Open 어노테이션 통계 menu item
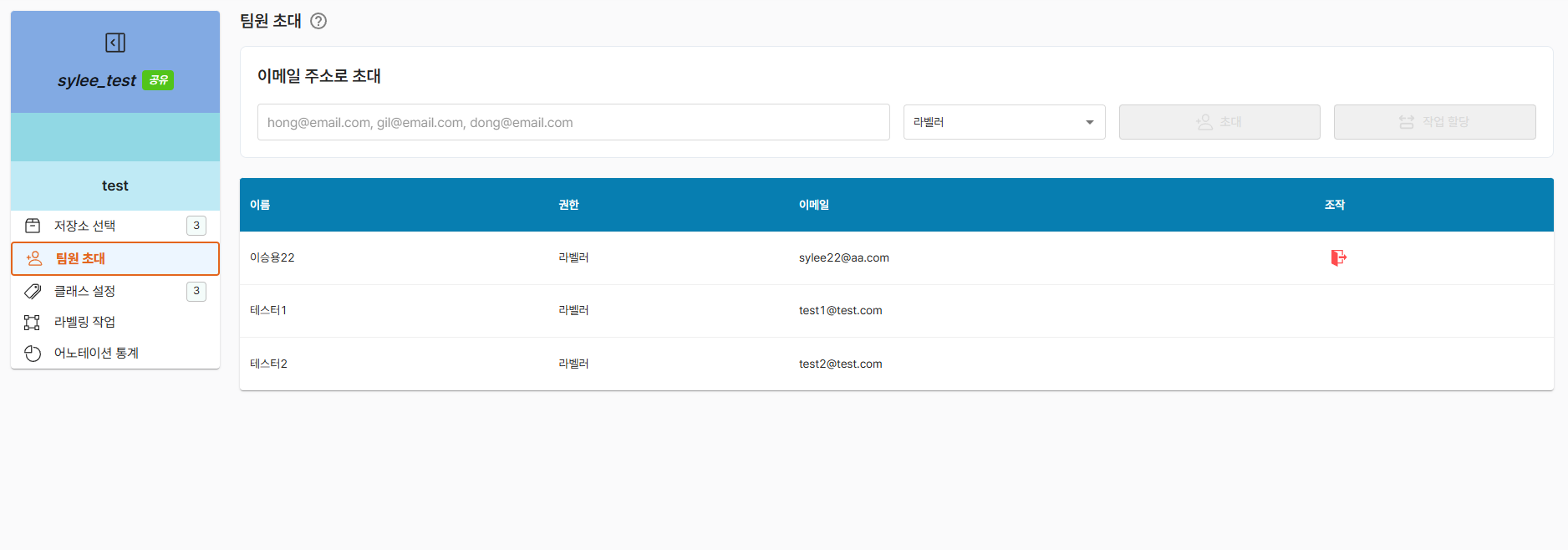Screen dimensions: 1568x550 pyautogui.click(x=115, y=353)
